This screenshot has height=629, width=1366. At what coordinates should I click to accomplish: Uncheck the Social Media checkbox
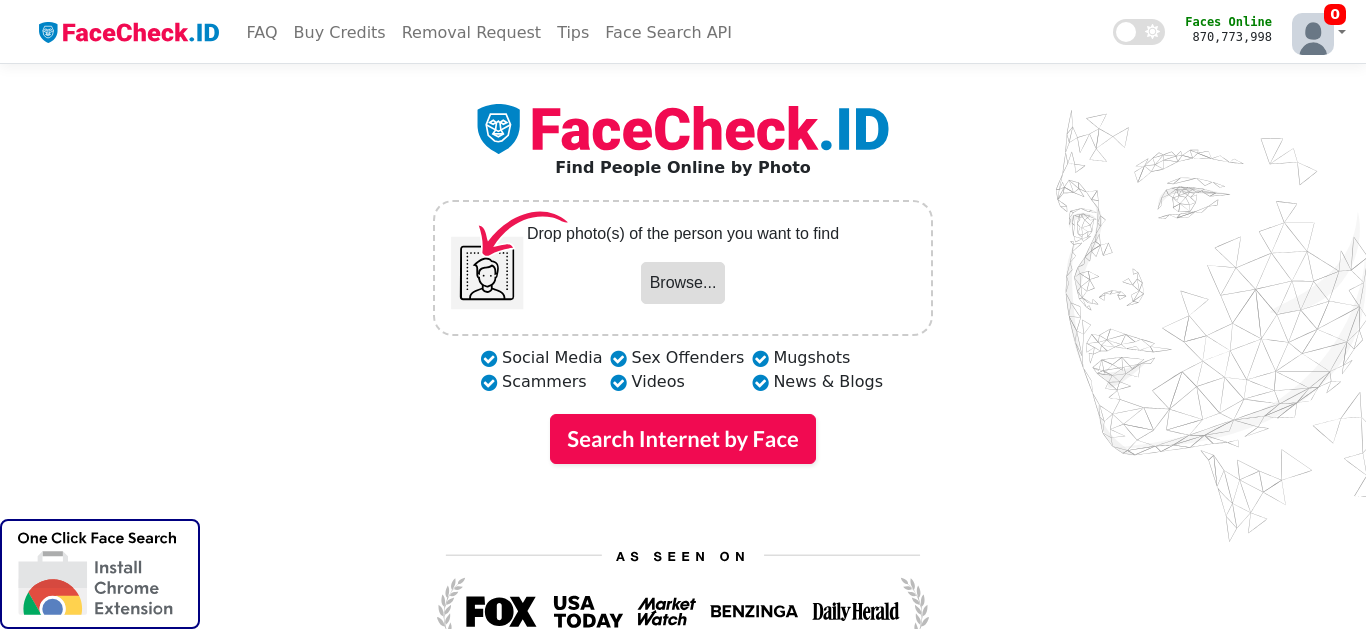point(489,359)
